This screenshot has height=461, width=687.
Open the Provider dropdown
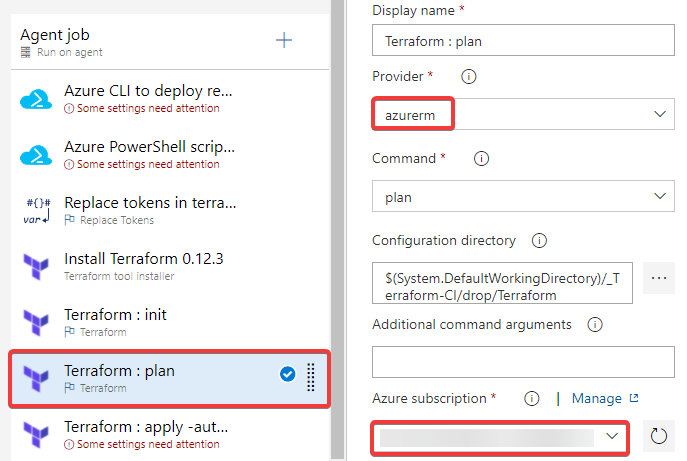(x=523, y=114)
